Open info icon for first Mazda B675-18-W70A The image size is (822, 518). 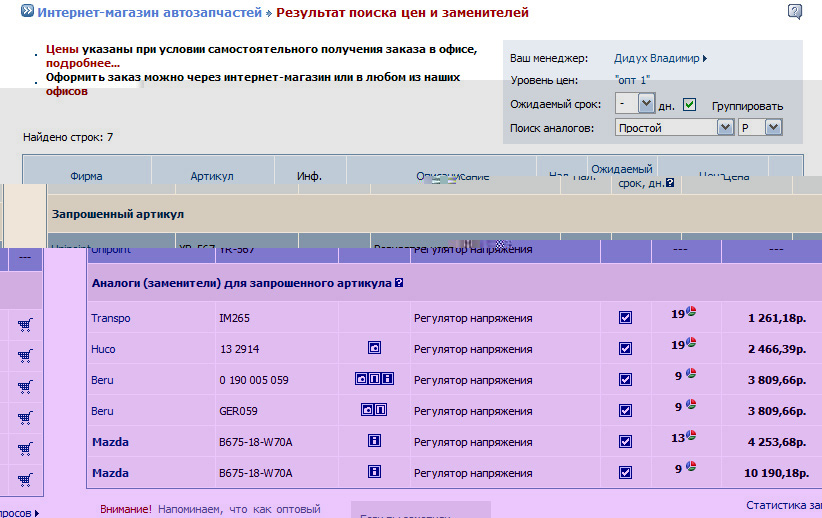(375, 440)
